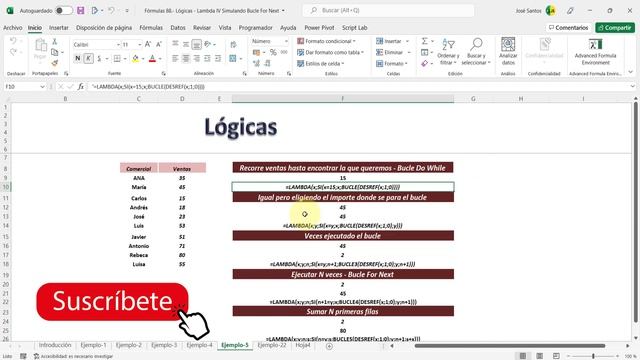The width and height of the screenshot is (640, 360).
Task: Click the Save icon in title bar
Action: click(81, 11)
